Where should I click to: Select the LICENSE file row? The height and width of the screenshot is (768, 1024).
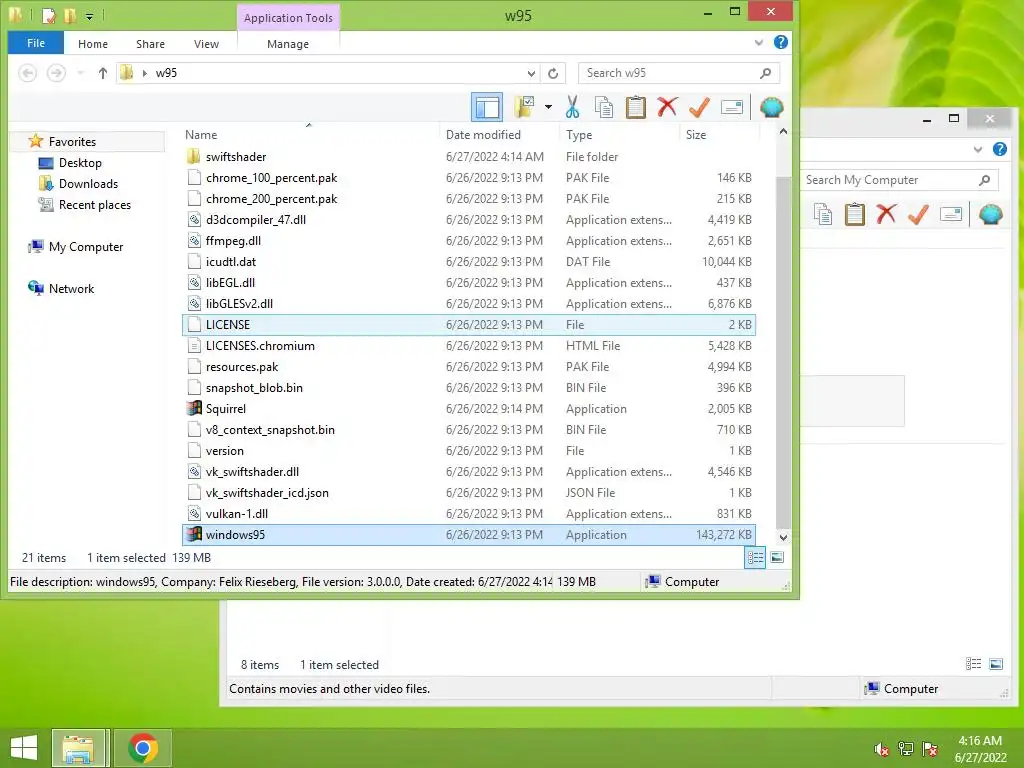tap(469, 325)
